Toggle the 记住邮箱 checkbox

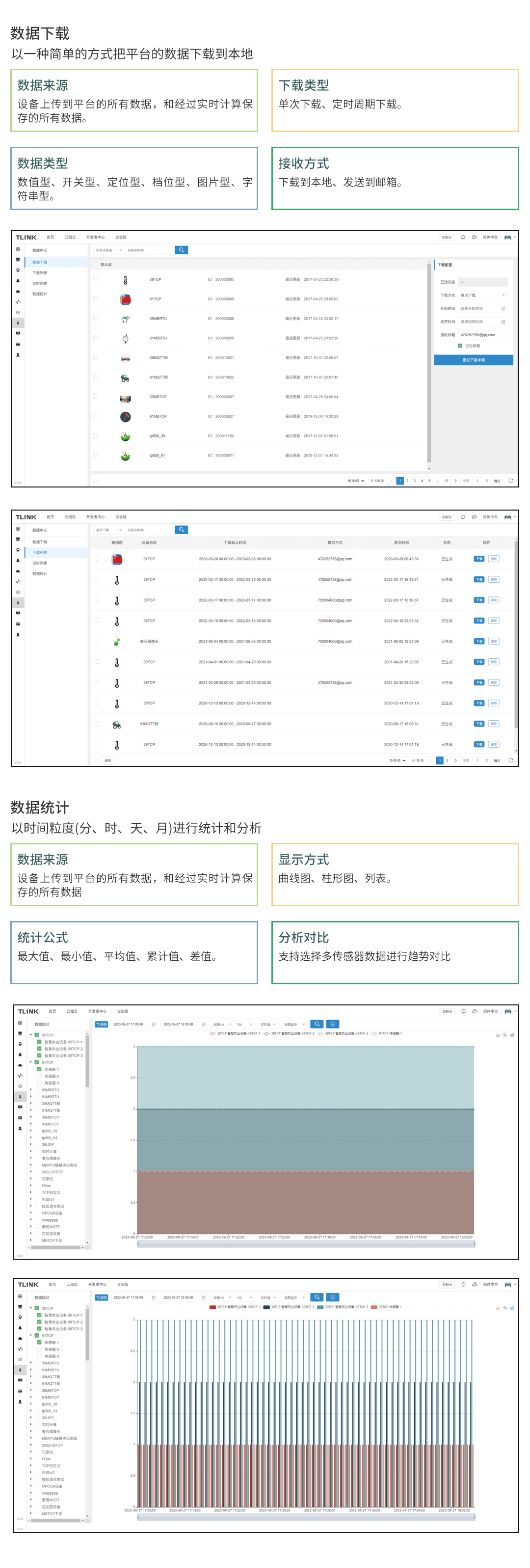[460, 346]
